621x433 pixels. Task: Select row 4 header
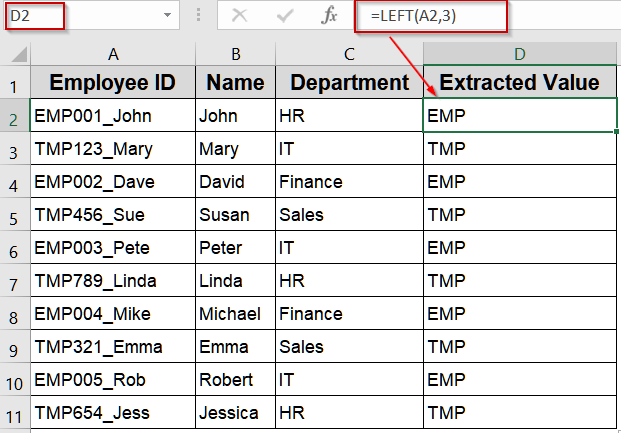pyautogui.click(x=15, y=181)
